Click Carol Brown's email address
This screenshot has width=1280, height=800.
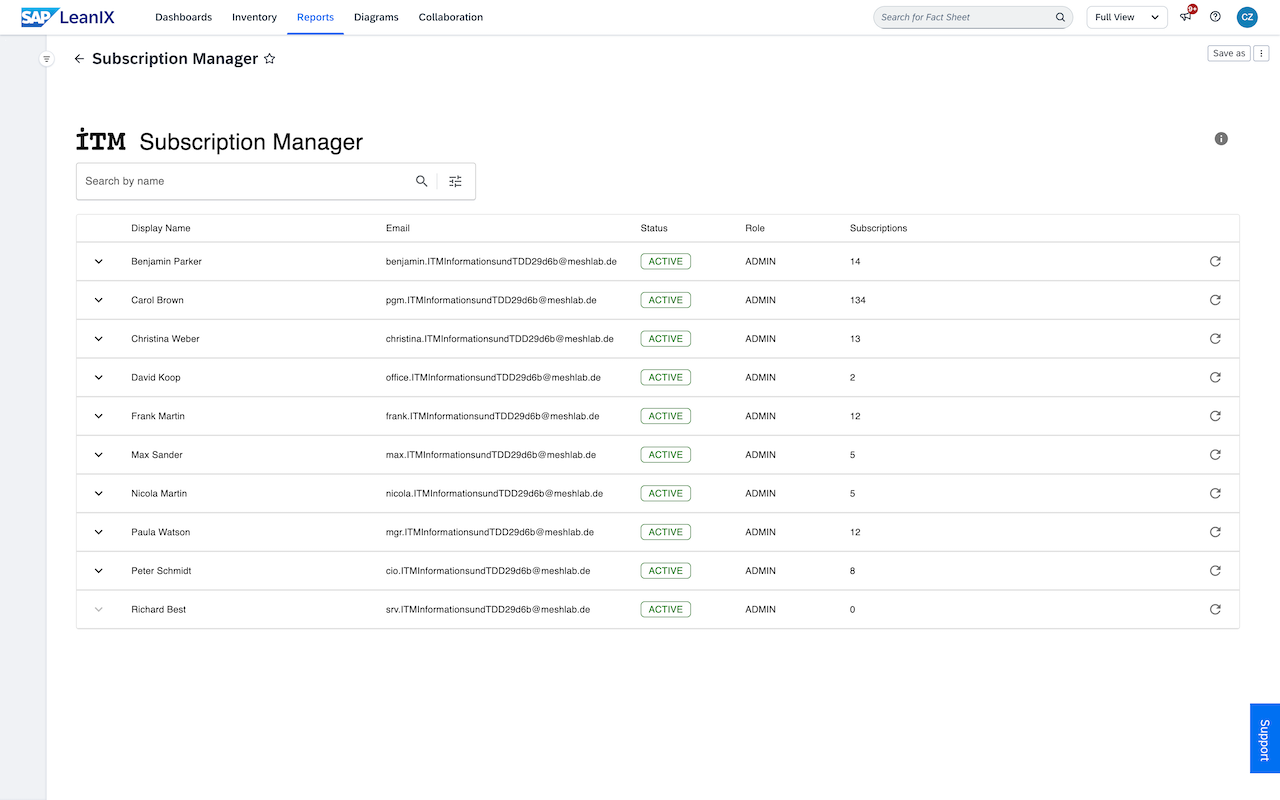click(x=491, y=300)
